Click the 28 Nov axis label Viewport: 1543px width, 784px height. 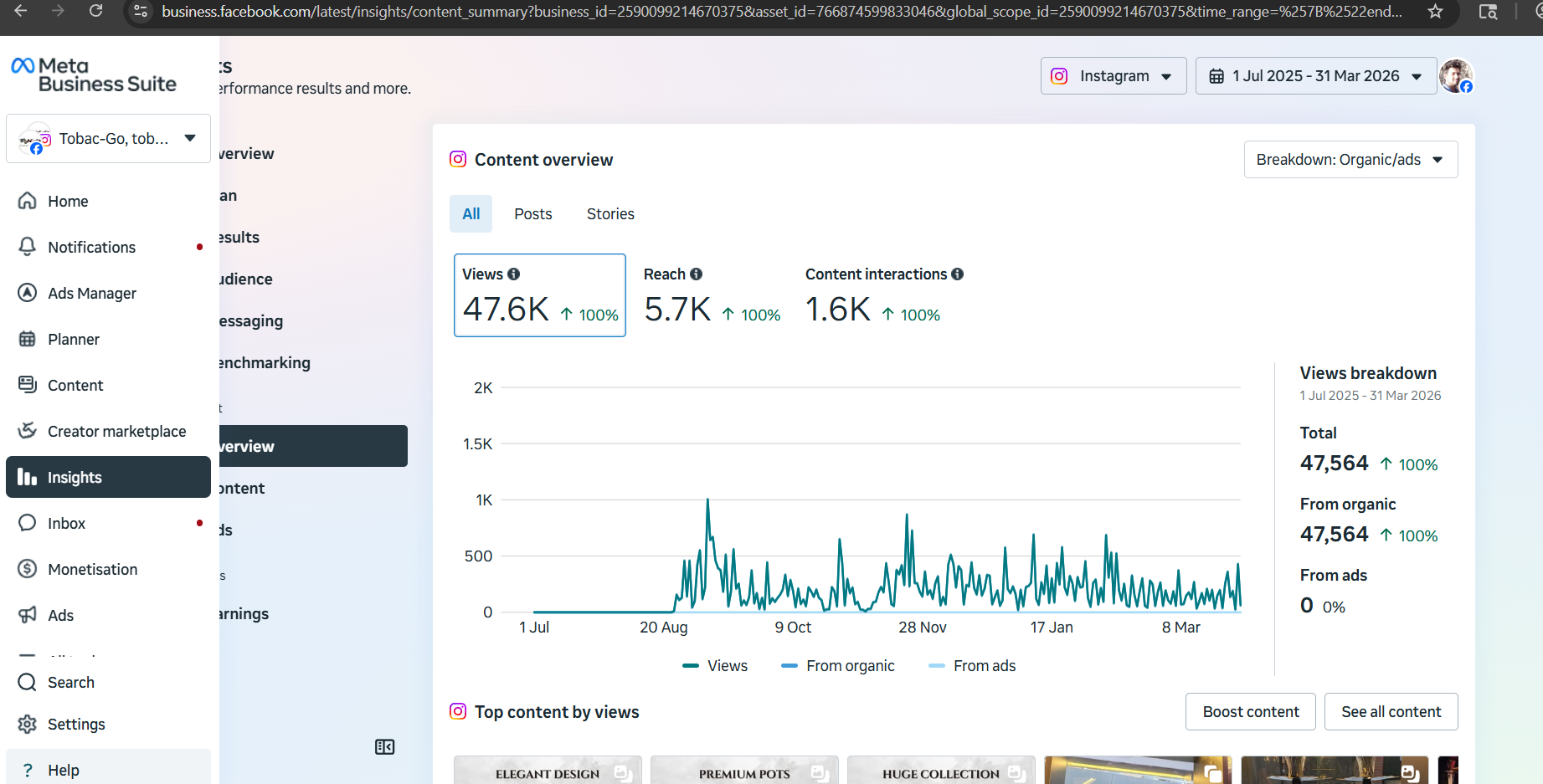point(923,628)
